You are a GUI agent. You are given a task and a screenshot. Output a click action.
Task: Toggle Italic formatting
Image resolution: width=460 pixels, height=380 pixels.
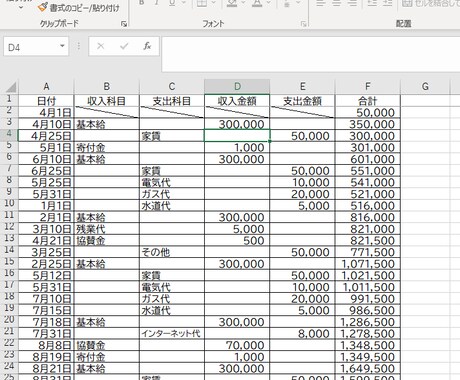tap(157, 3)
